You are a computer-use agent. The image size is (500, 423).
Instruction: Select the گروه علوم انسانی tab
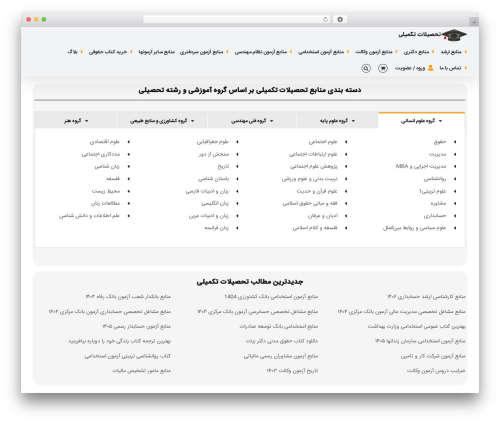(421, 121)
